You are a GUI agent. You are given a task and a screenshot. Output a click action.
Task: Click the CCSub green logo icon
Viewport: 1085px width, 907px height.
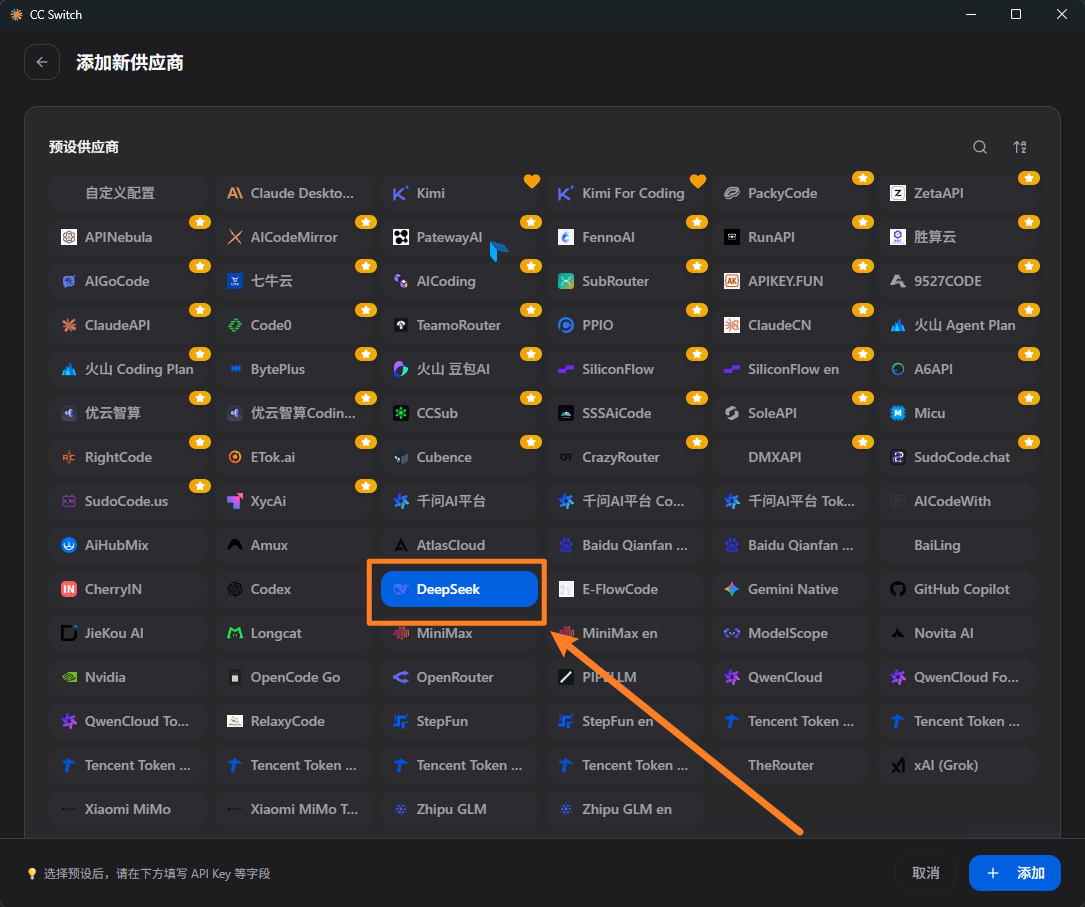pos(401,413)
